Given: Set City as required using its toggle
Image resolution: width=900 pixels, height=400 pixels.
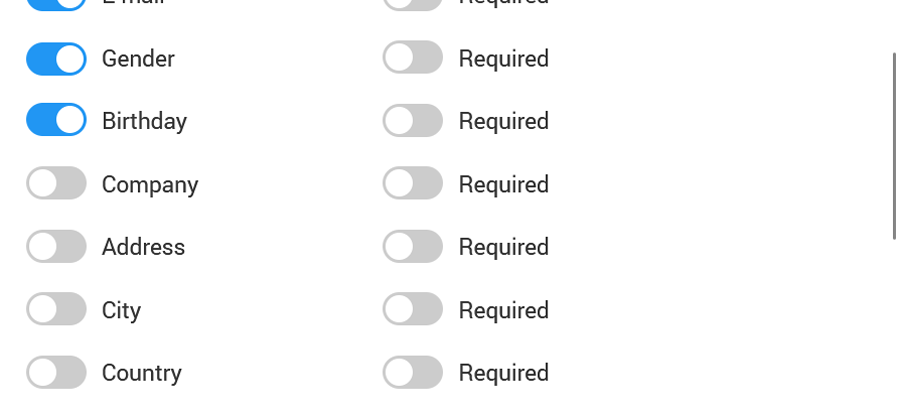Looking at the screenshot, I should [413, 309].
